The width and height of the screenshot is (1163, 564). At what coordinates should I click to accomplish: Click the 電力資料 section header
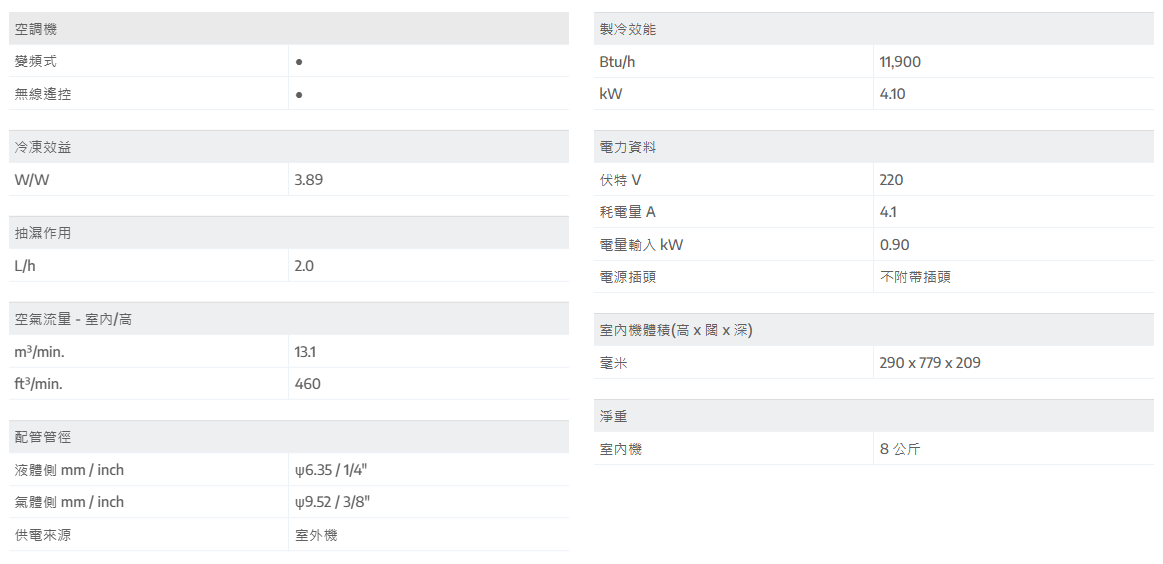tap(628, 147)
